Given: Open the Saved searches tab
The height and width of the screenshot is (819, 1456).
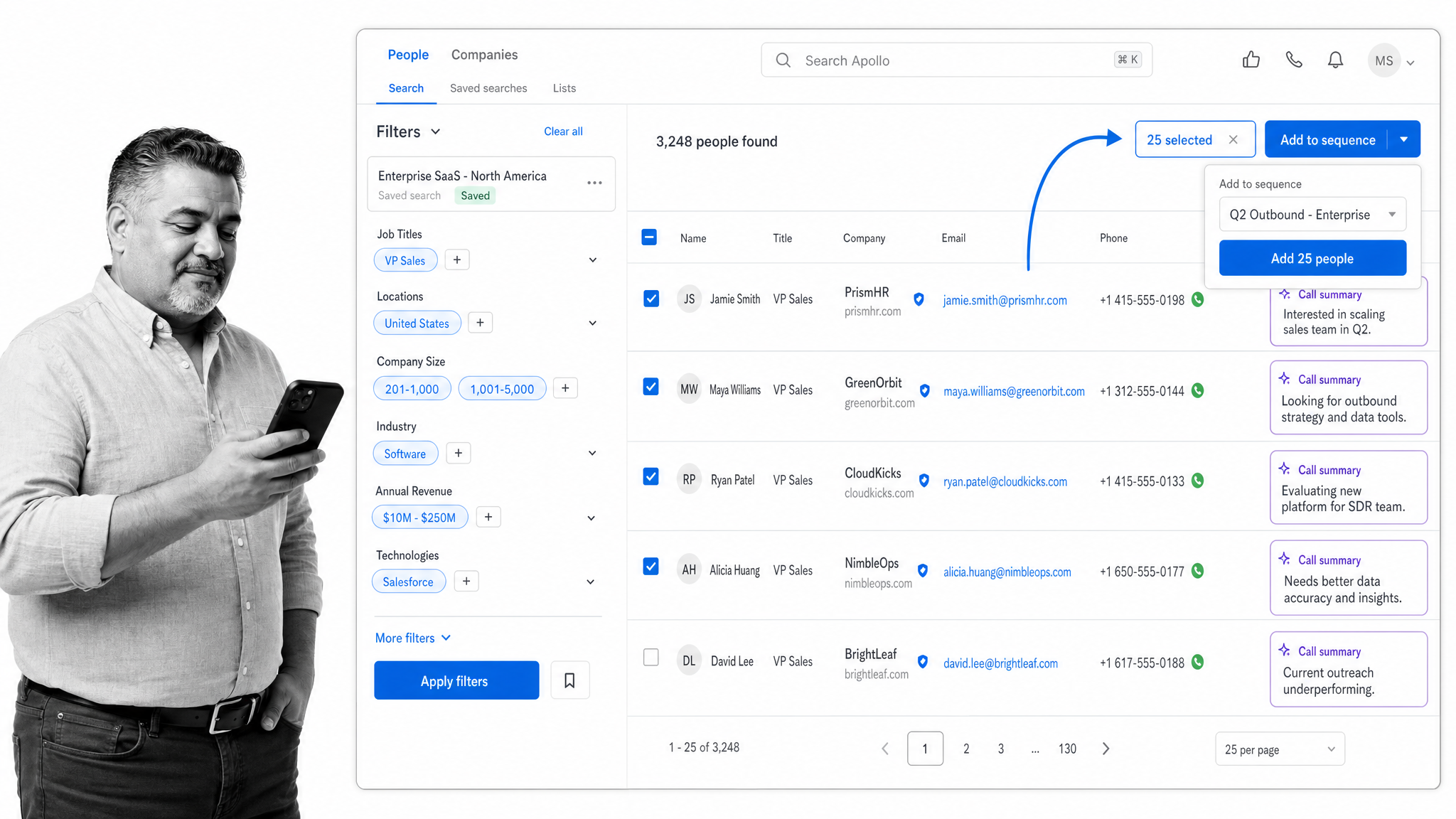Looking at the screenshot, I should [488, 88].
